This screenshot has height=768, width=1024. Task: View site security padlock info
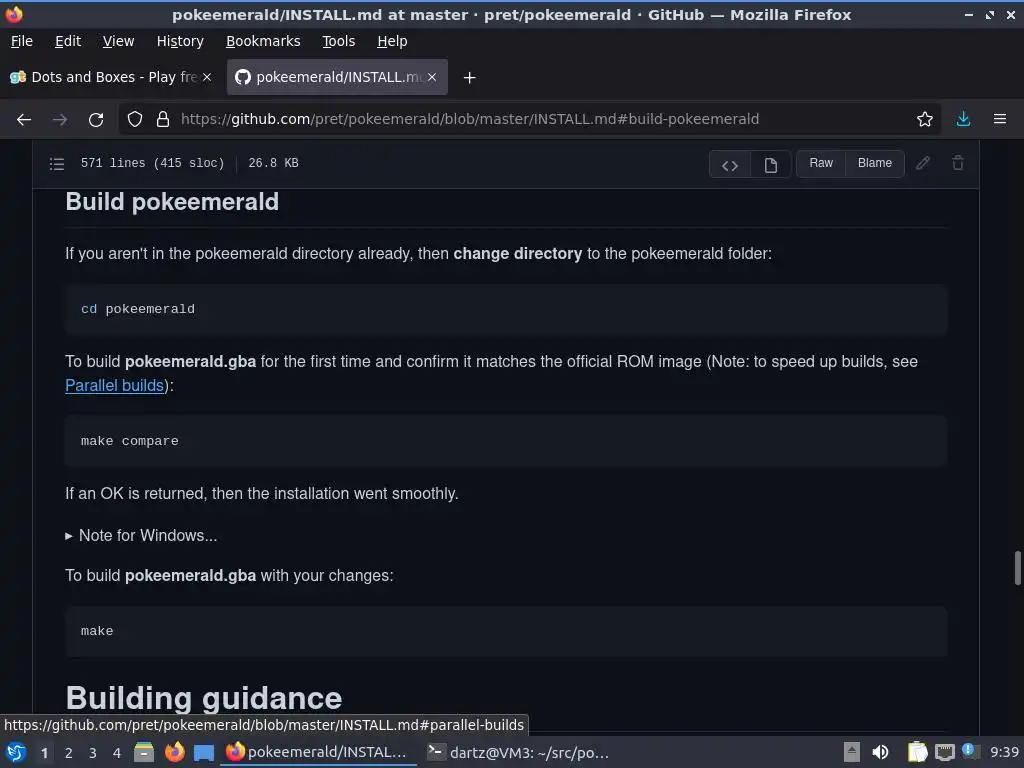(x=163, y=120)
